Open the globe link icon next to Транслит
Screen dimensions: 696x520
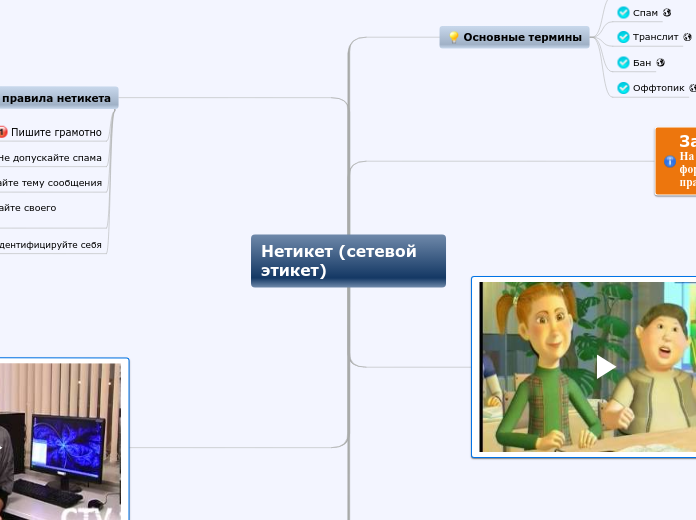(687, 37)
